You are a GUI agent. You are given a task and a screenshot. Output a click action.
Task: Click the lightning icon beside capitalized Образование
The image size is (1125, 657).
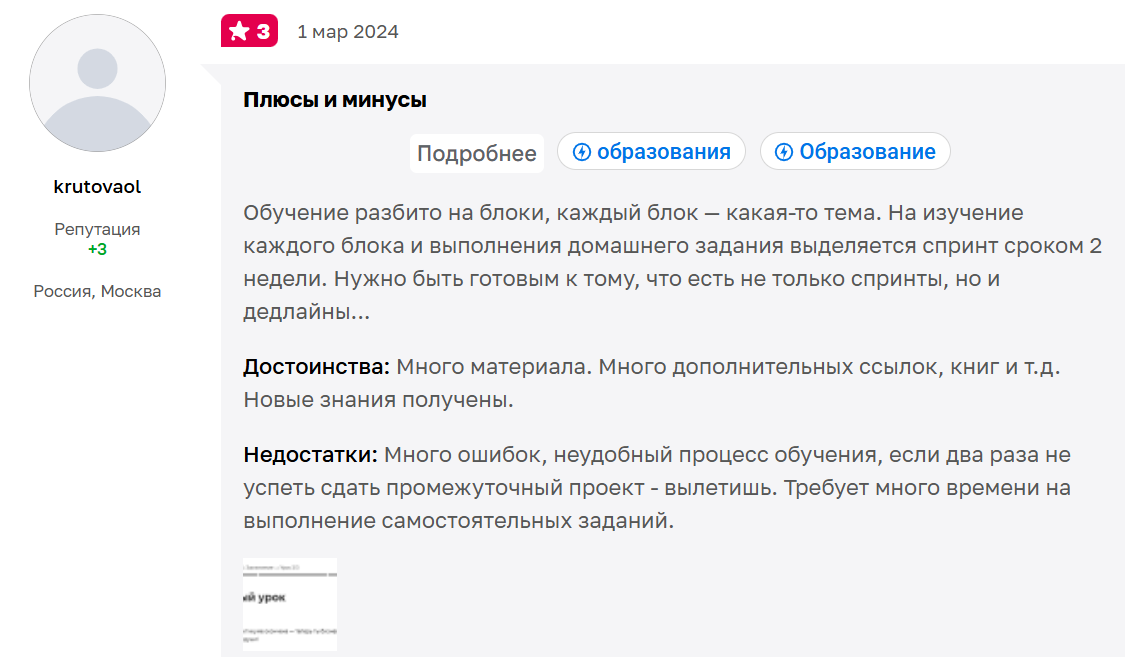pos(784,152)
